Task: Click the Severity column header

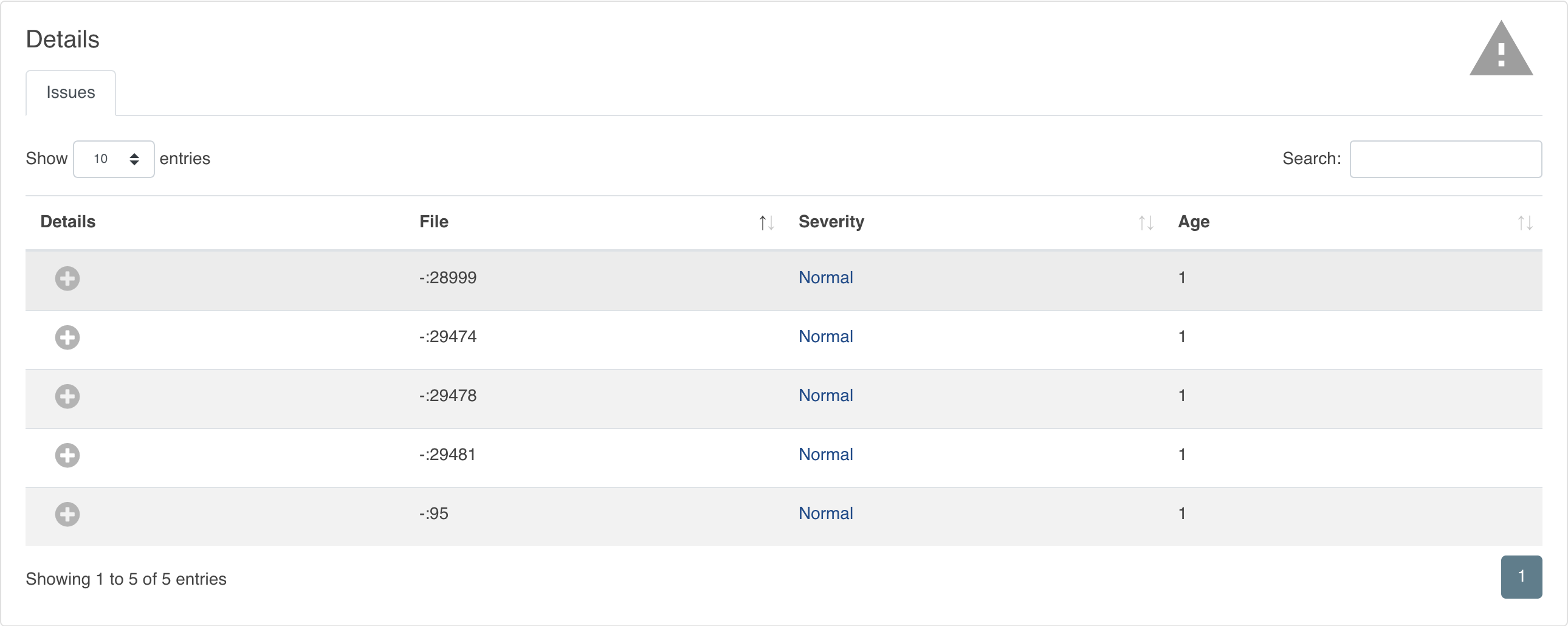Action: [831, 222]
